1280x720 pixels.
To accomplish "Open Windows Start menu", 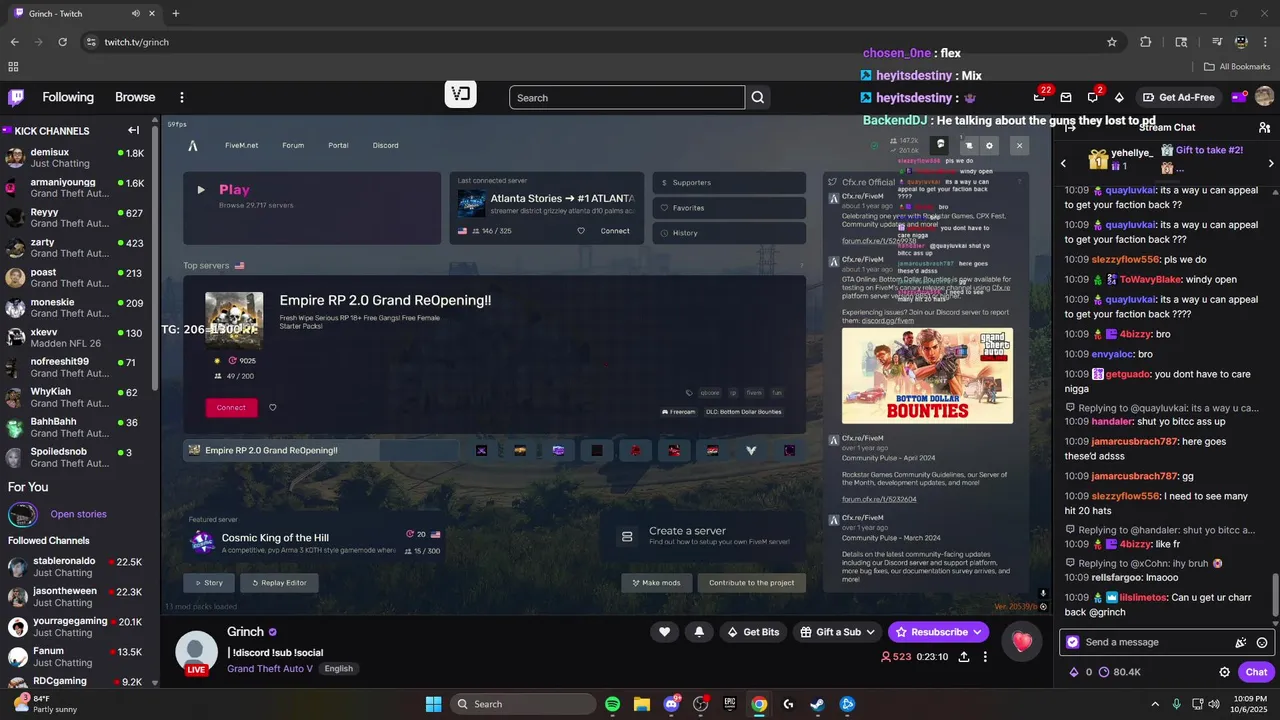I will pyautogui.click(x=433, y=704).
